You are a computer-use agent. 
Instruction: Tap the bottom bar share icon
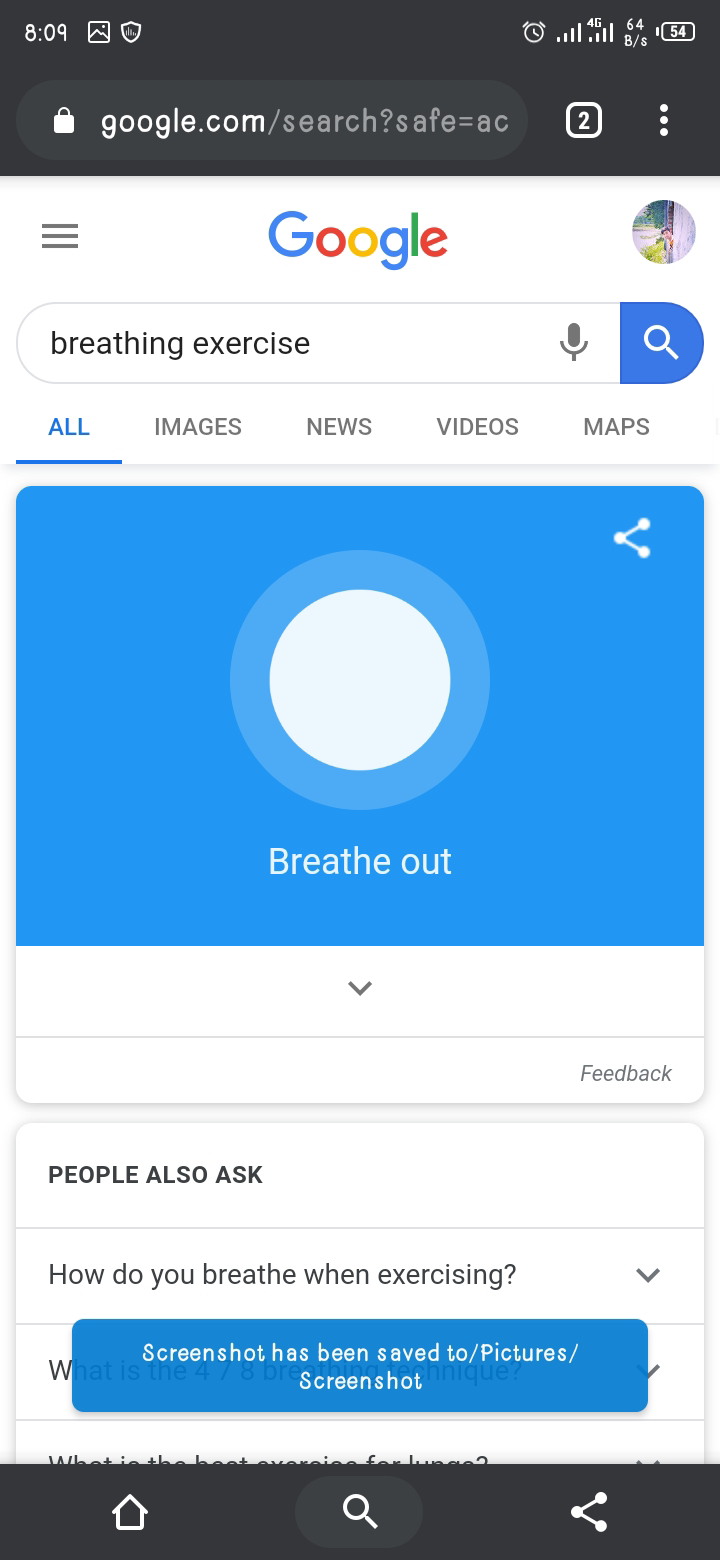(589, 1512)
